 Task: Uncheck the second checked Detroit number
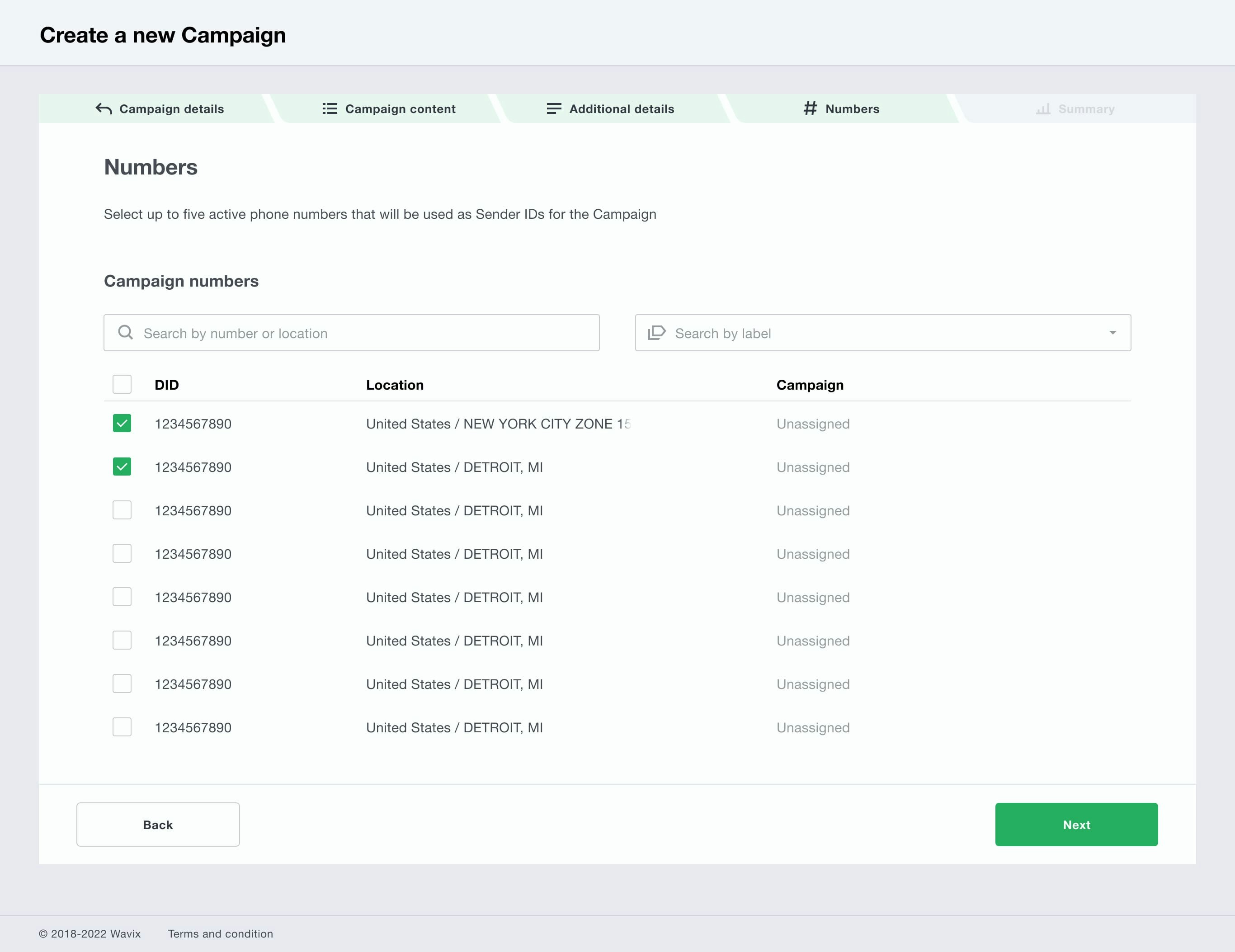point(122,467)
